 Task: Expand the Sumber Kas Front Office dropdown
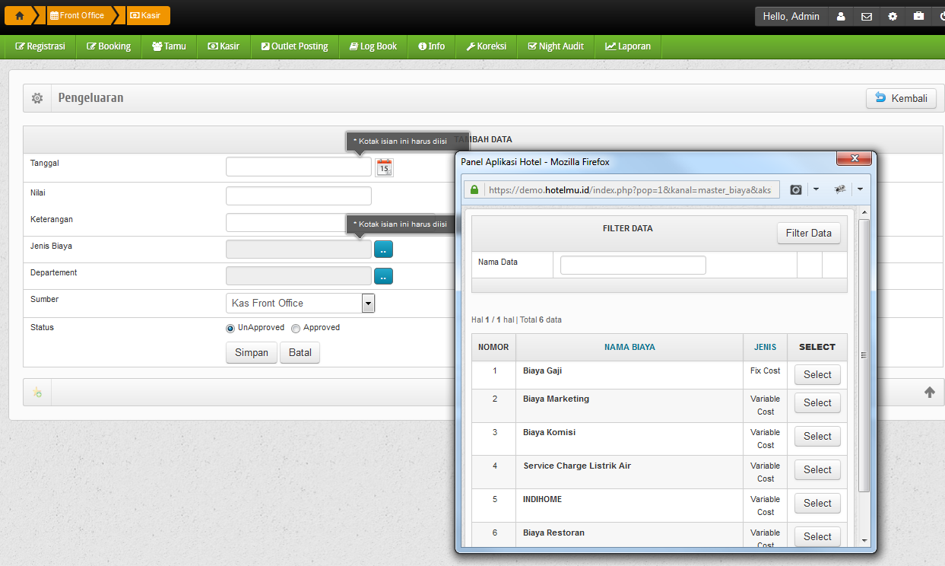368,303
